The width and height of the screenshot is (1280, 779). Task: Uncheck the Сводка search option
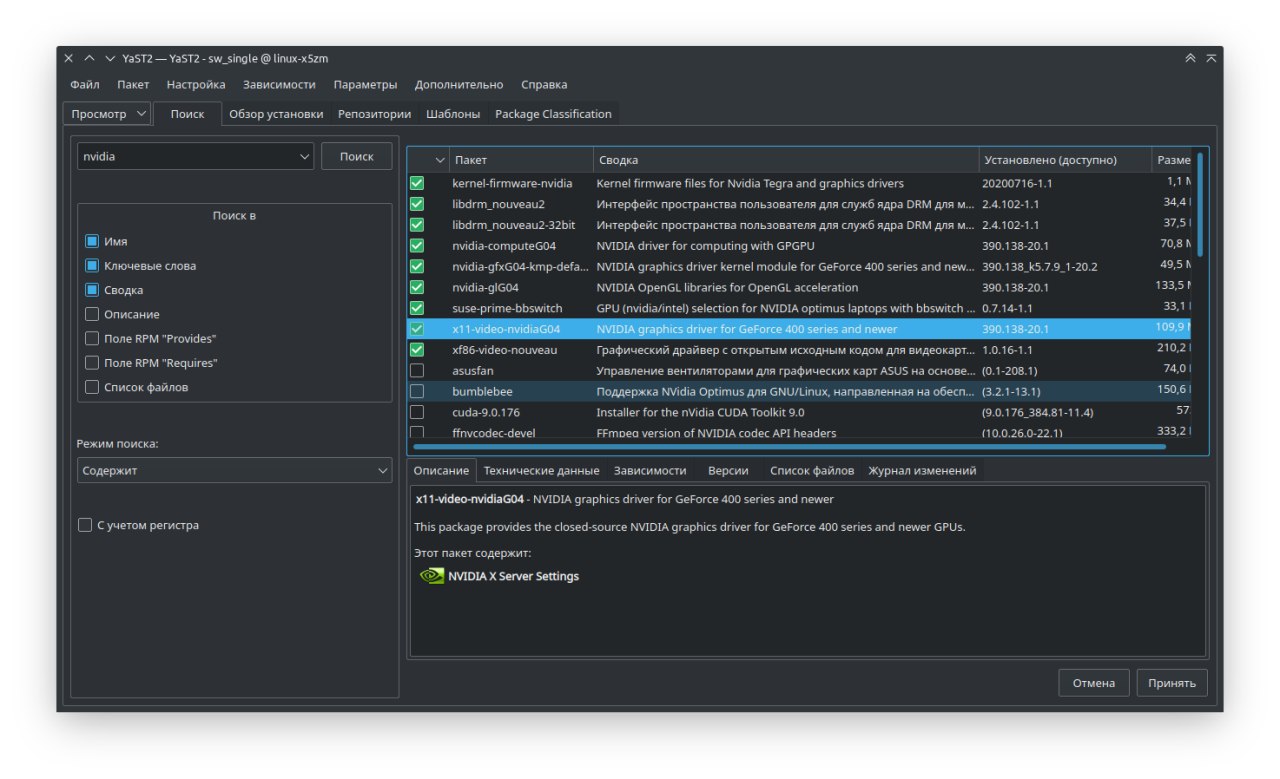pyautogui.click(x=92, y=290)
